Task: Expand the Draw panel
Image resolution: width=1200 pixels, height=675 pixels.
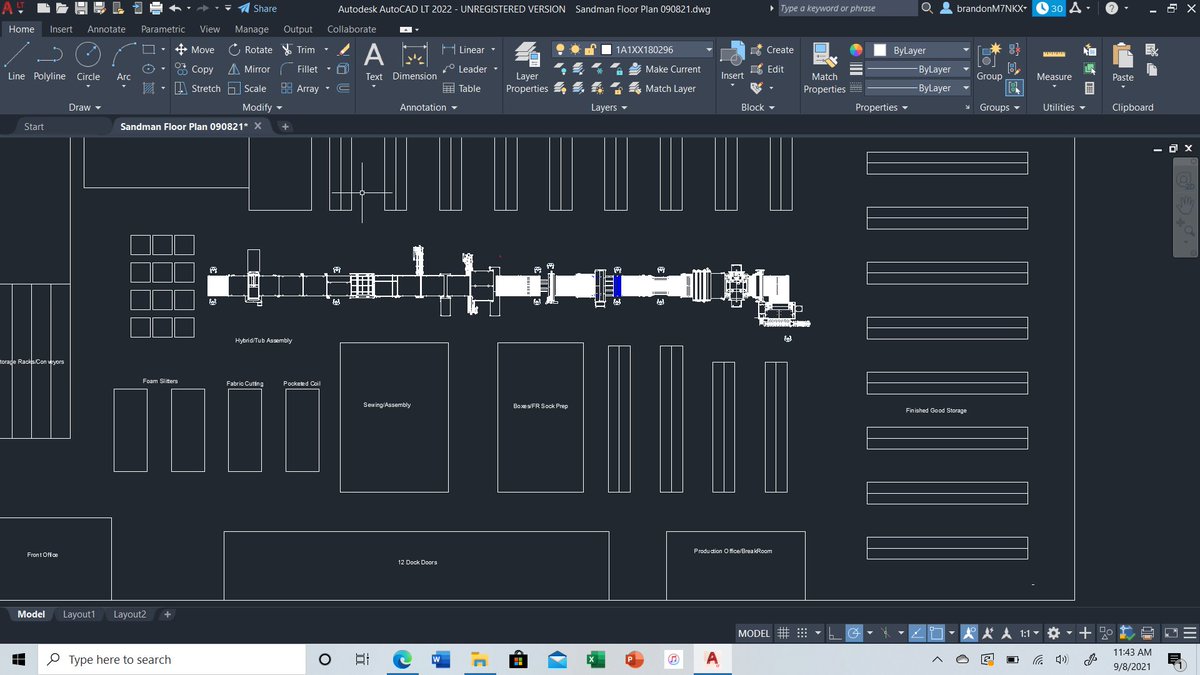Action: coord(84,107)
